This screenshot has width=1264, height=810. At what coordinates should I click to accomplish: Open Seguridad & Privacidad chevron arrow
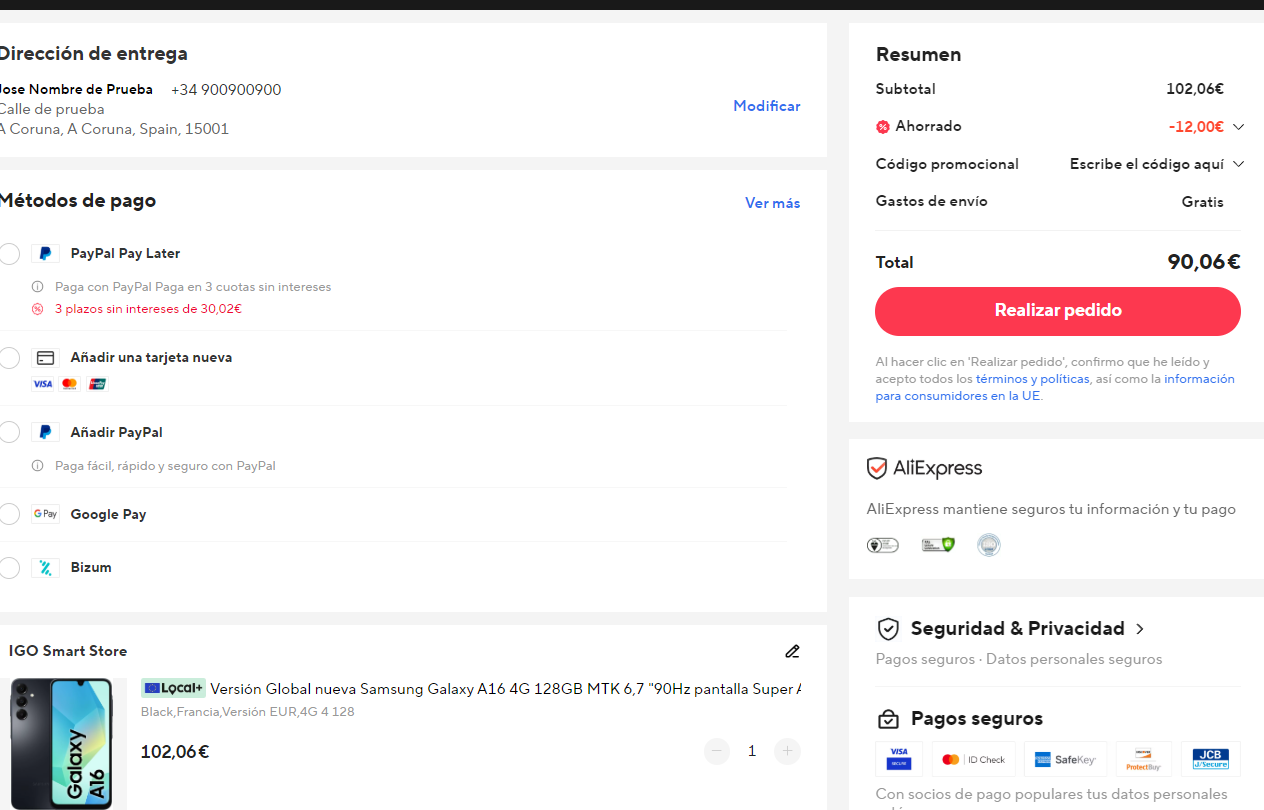coord(1140,629)
